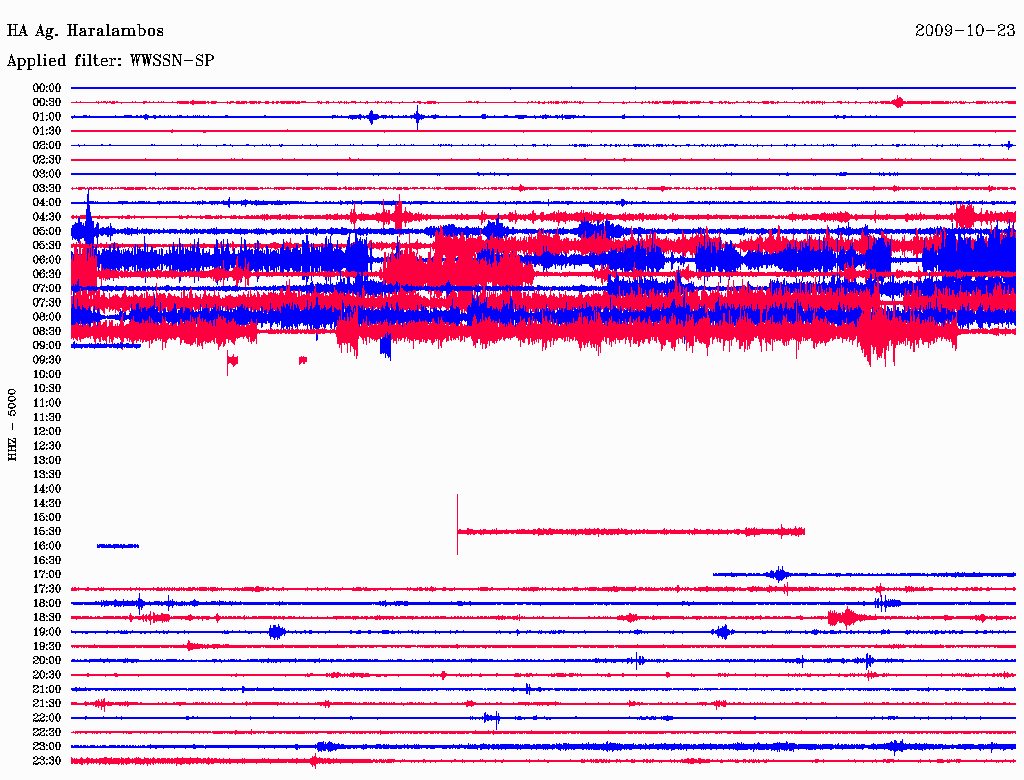Select the '10:30' time label
The image size is (1024, 780).
pos(47,388)
